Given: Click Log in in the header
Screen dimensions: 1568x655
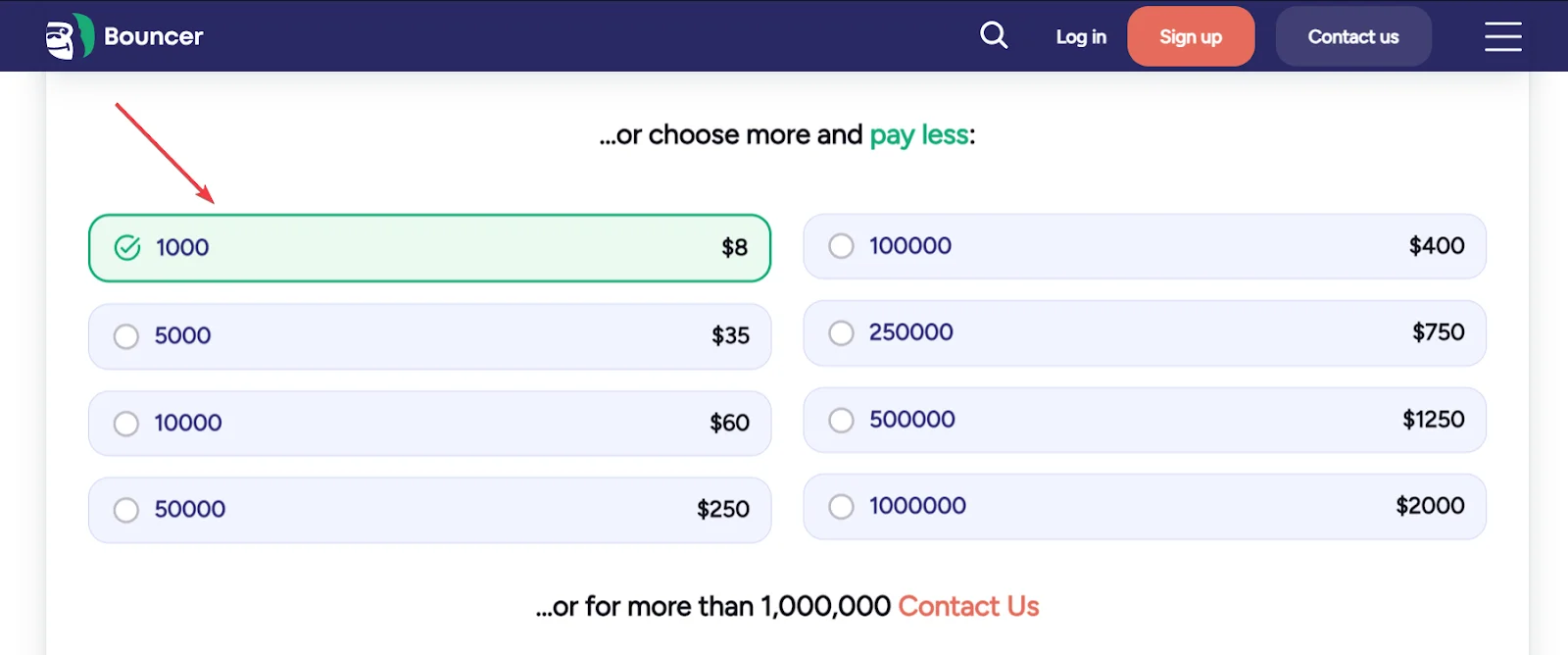Looking at the screenshot, I should 1081,37.
